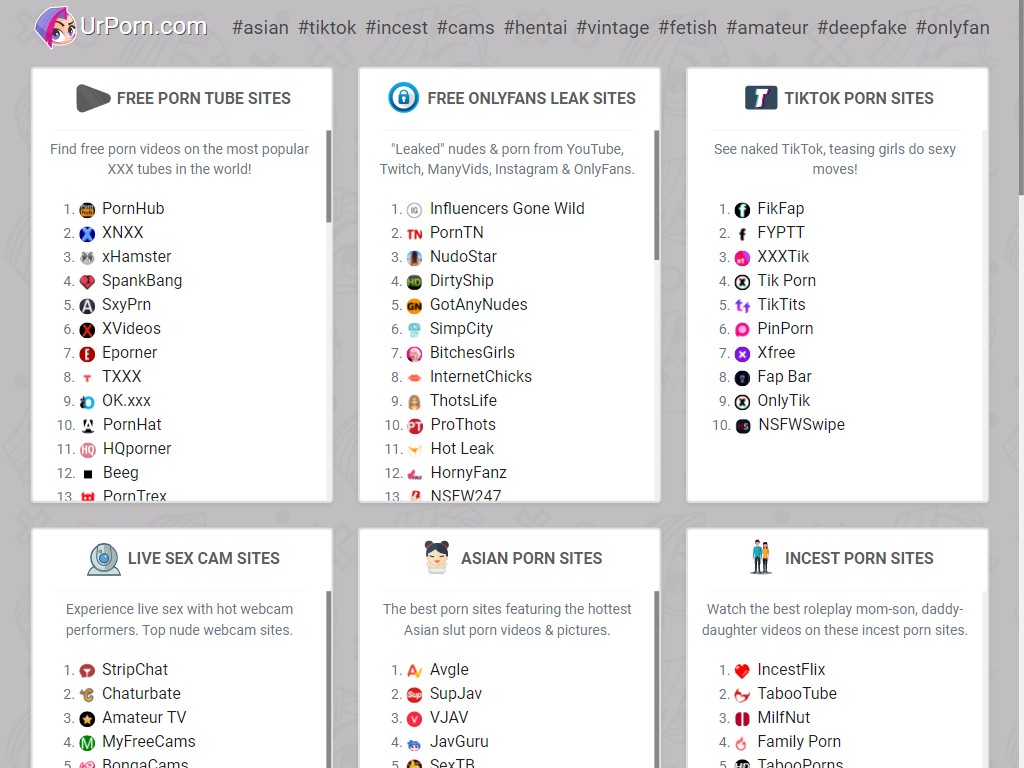The height and width of the screenshot is (768, 1024).
Task: Open the OK.xxx link
Action: (x=127, y=401)
